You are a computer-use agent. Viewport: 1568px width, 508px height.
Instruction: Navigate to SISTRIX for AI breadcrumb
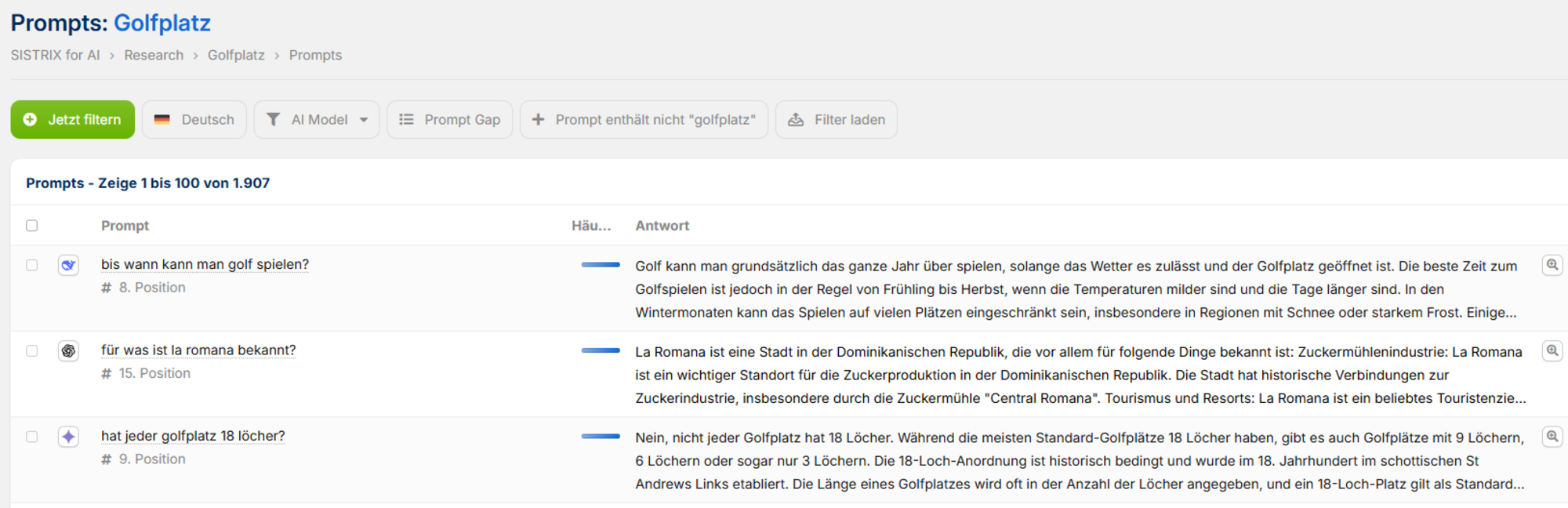tap(55, 55)
